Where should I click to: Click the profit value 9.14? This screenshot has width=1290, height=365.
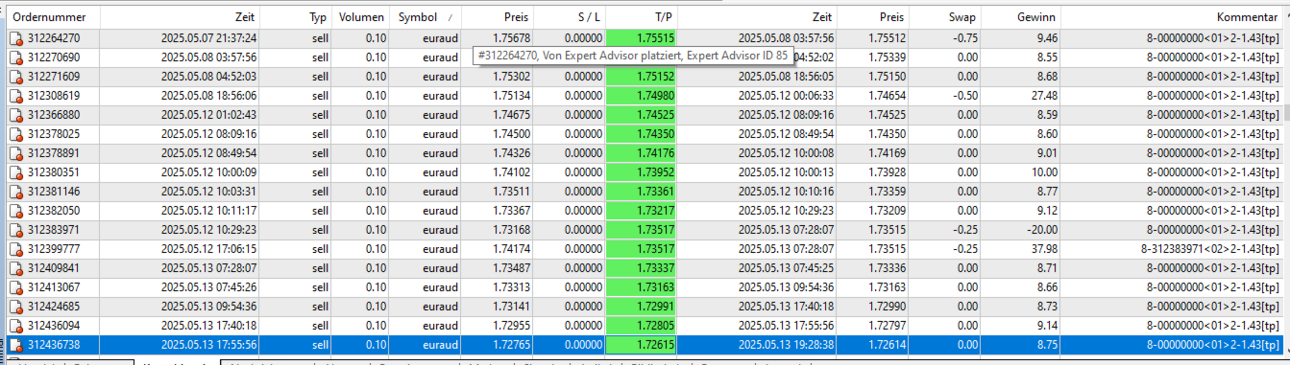[1047, 326]
